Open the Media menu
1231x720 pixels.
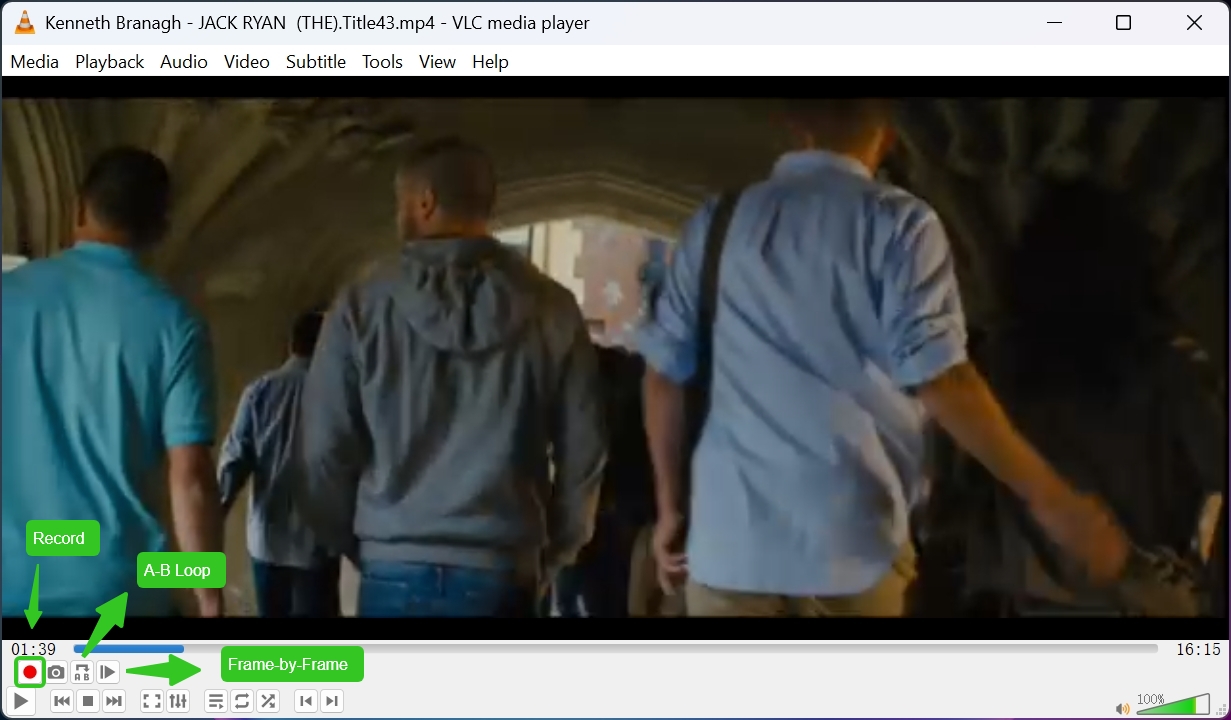click(x=34, y=61)
